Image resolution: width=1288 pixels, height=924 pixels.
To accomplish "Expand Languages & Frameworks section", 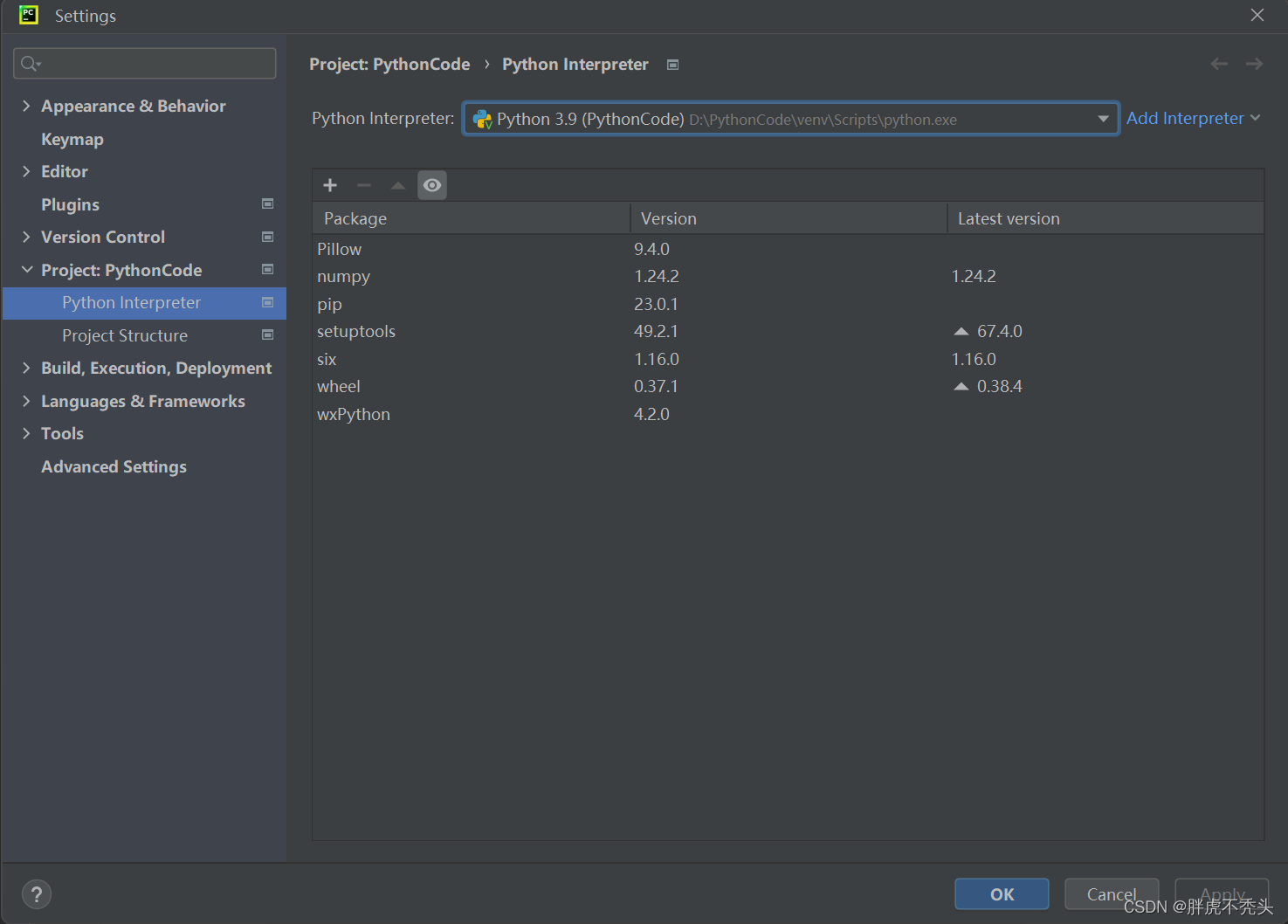I will coord(26,401).
